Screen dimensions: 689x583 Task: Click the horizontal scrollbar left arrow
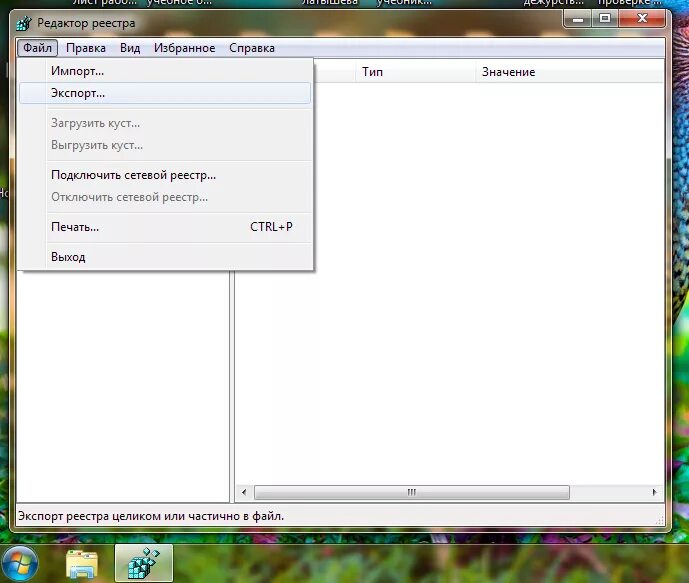point(244,492)
